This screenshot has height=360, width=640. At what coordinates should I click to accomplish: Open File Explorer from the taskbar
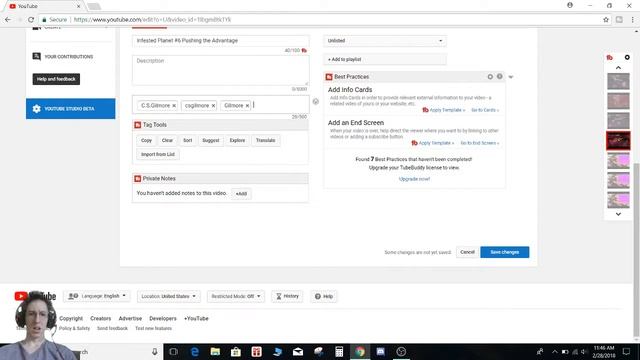[x=215, y=352]
